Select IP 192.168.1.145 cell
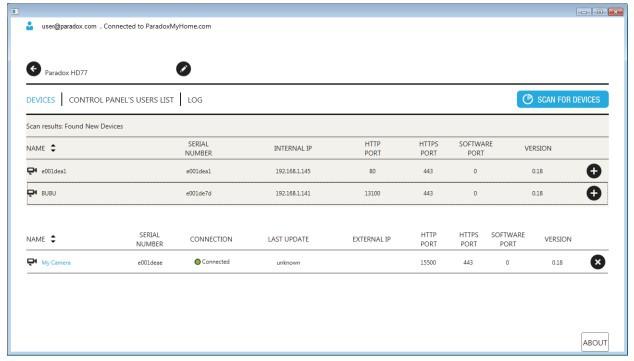 (x=293, y=171)
